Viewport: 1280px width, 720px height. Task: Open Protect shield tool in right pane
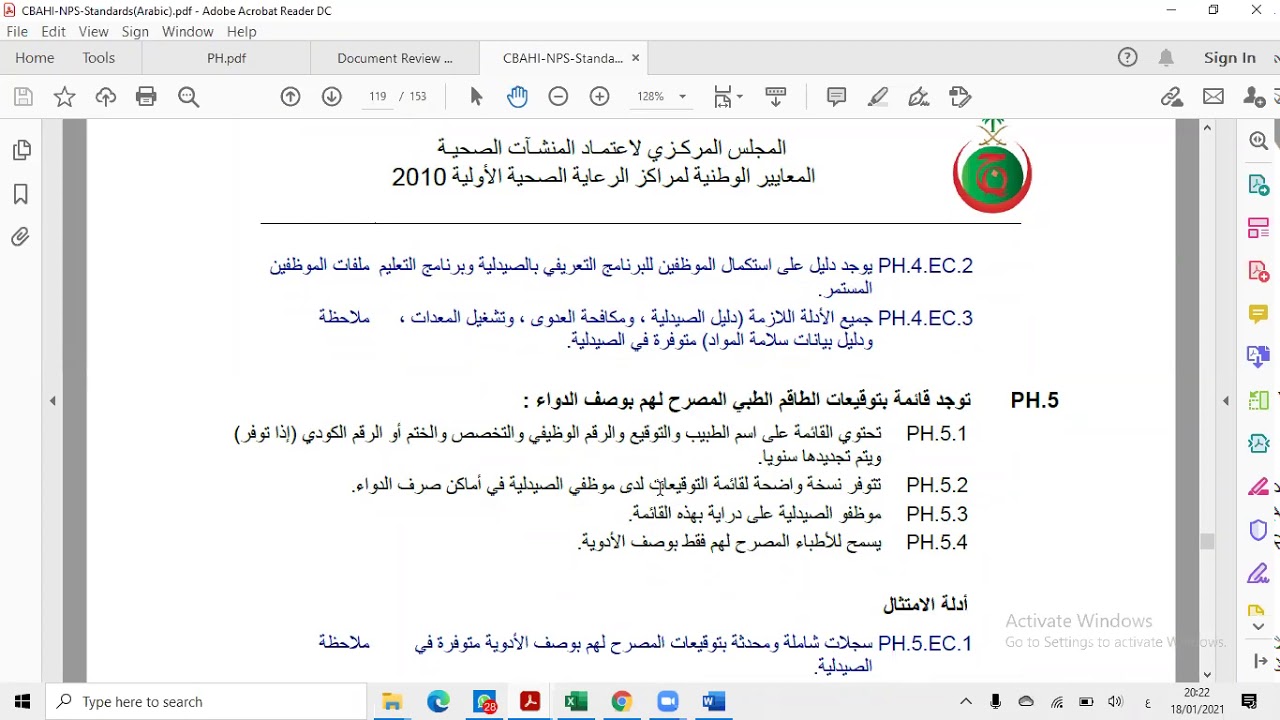click(1259, 530)
